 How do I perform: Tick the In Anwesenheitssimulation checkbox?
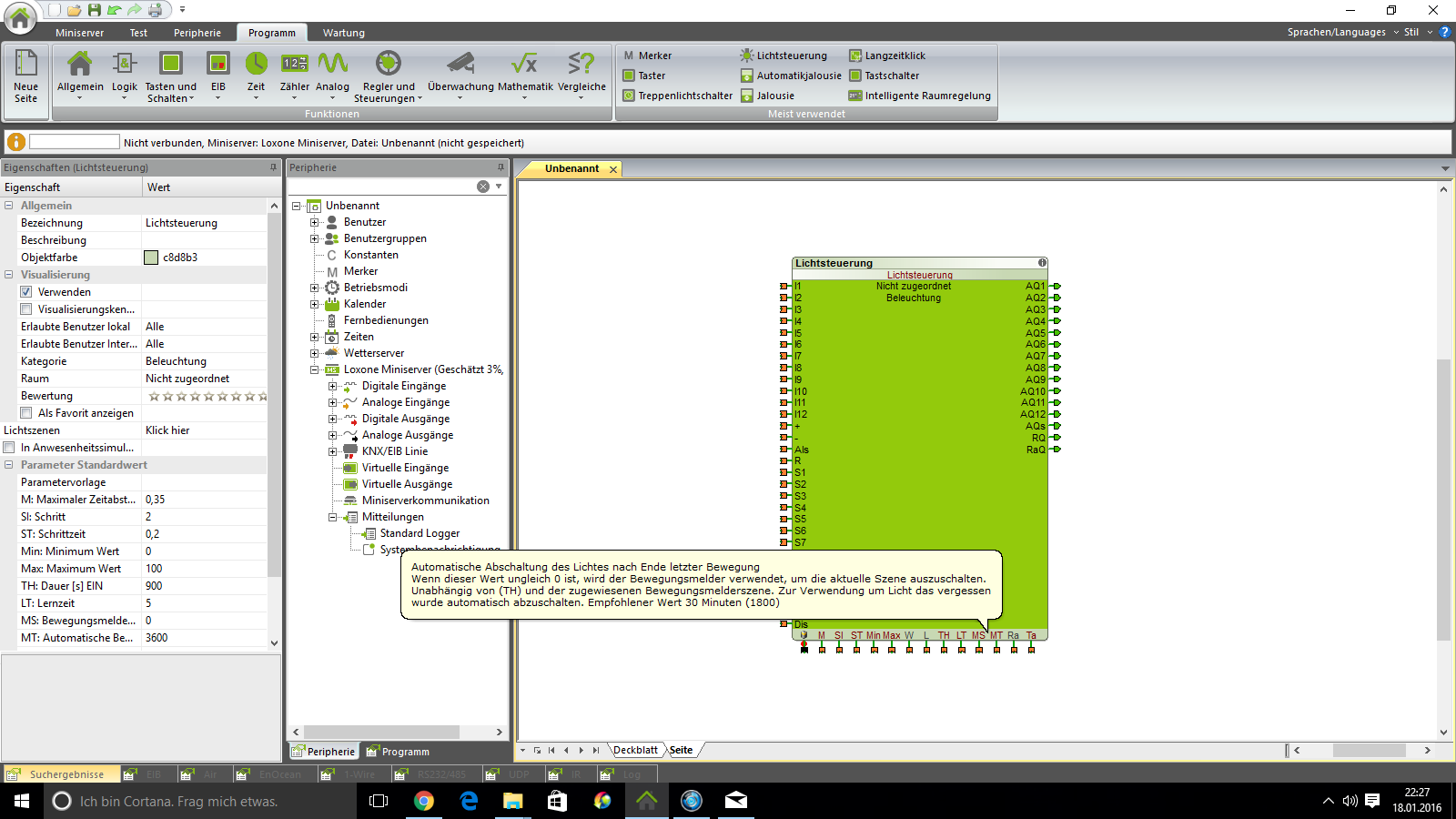point(9,448)
